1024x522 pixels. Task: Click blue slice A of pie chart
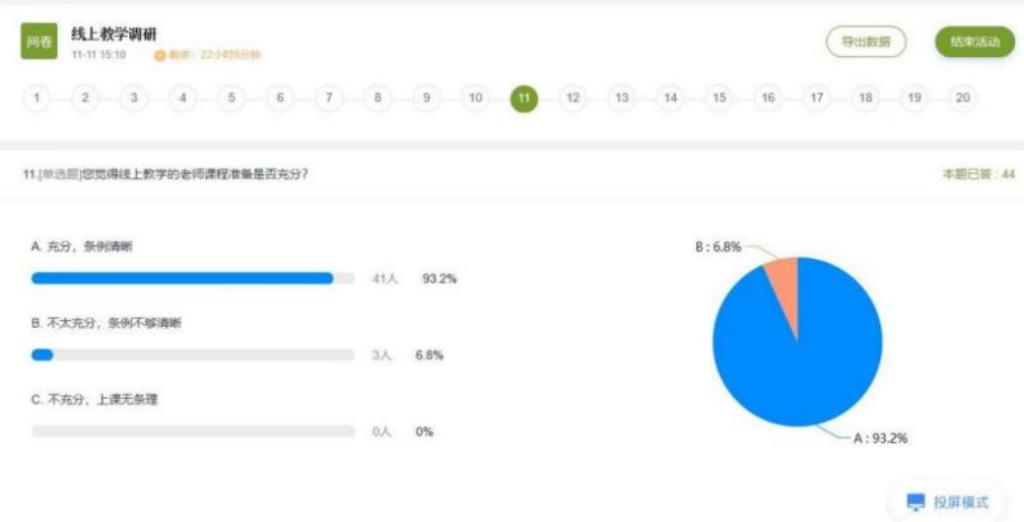800,360
